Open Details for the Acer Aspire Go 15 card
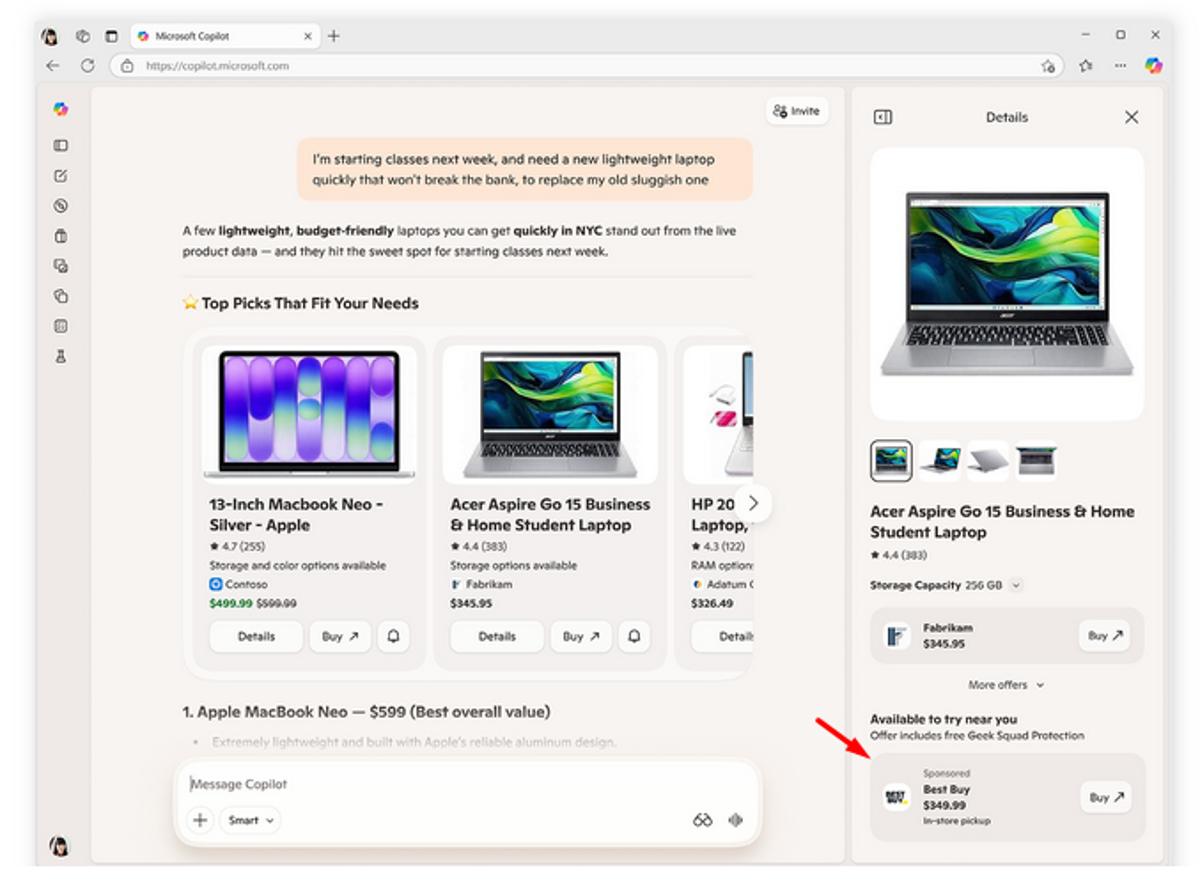1200x884 pixels. pos(497,636)
